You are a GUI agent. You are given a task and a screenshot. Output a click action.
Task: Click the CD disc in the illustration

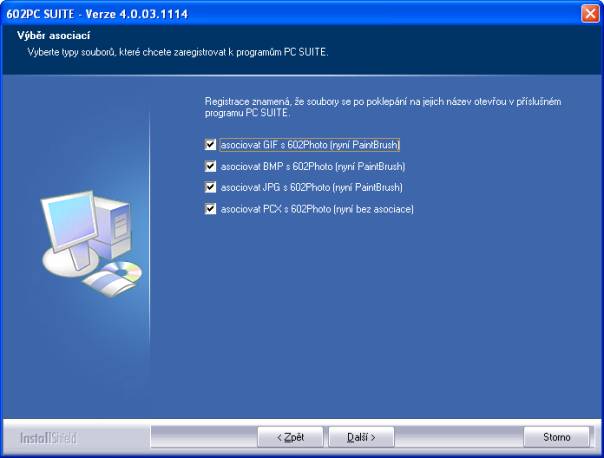coord(127,272)
